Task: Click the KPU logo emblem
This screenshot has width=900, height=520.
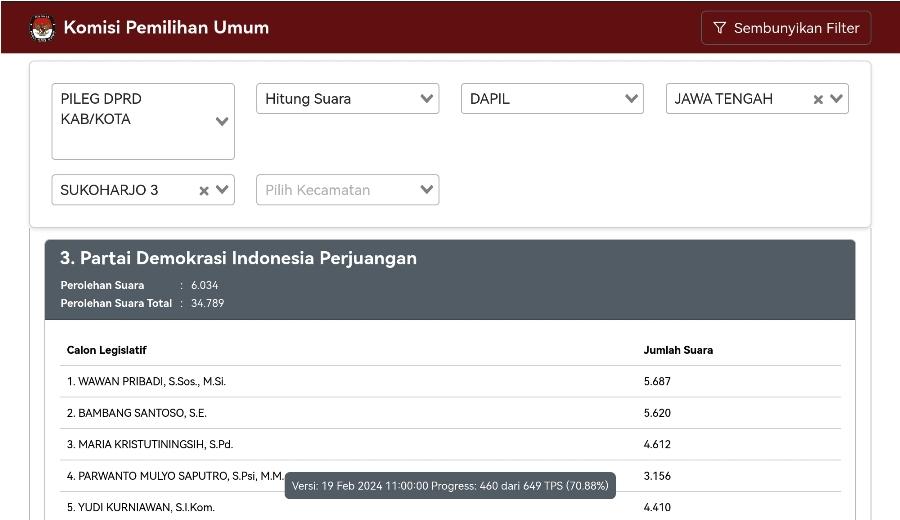Action: [x=42, y=28]
